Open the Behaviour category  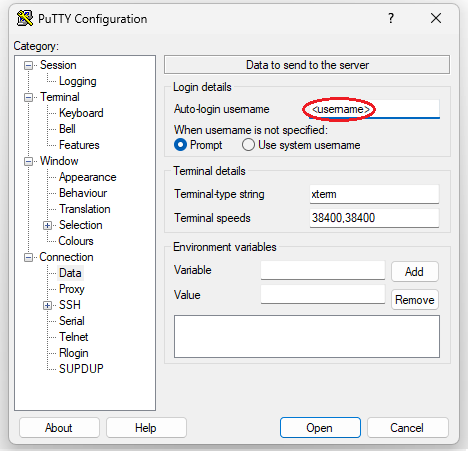[x=83, y=193]
